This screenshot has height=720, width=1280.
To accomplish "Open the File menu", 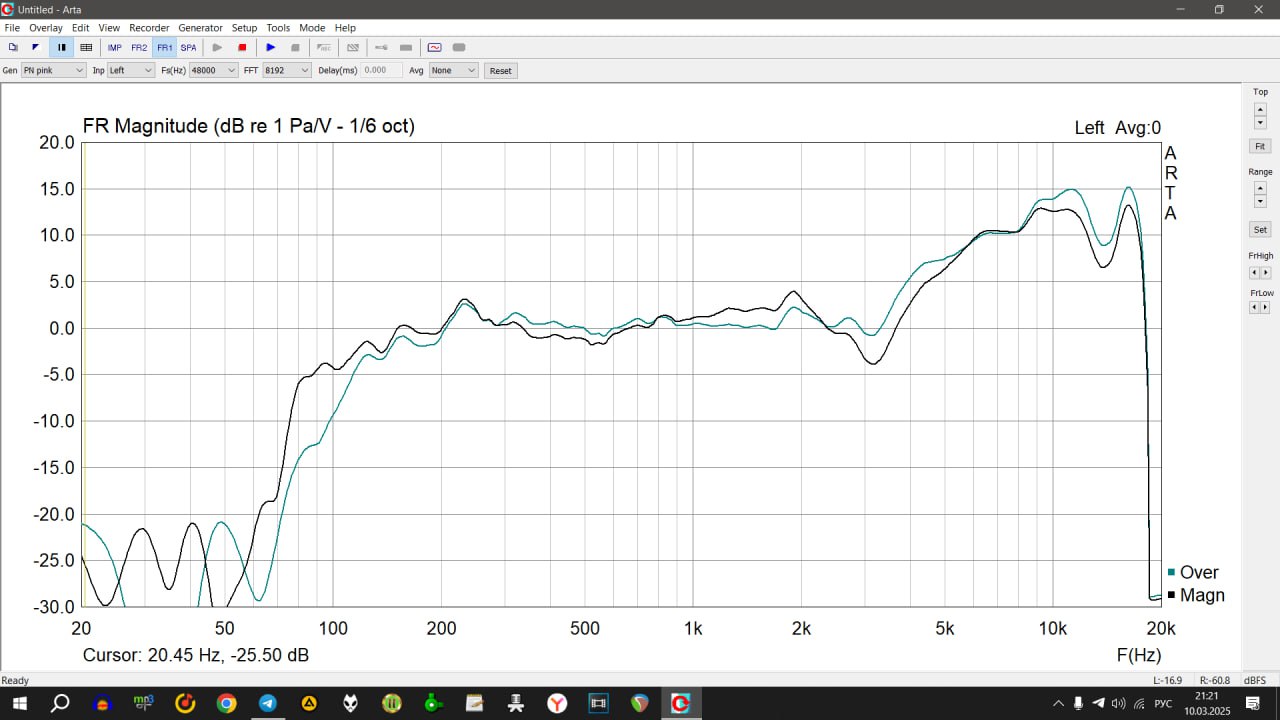I will [12, 28].
